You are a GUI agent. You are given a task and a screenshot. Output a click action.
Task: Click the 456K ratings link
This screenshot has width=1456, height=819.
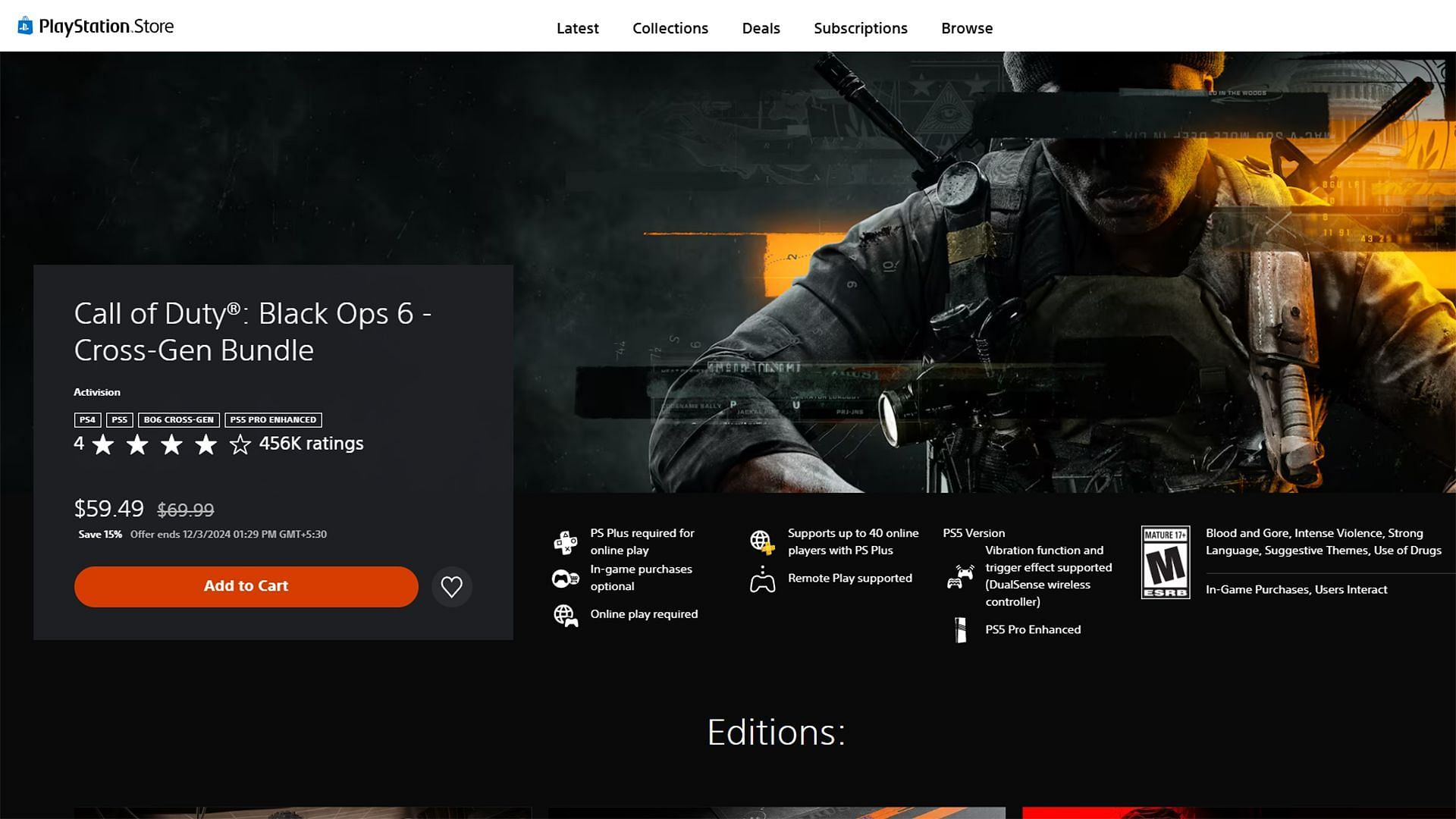click(311, 444)
